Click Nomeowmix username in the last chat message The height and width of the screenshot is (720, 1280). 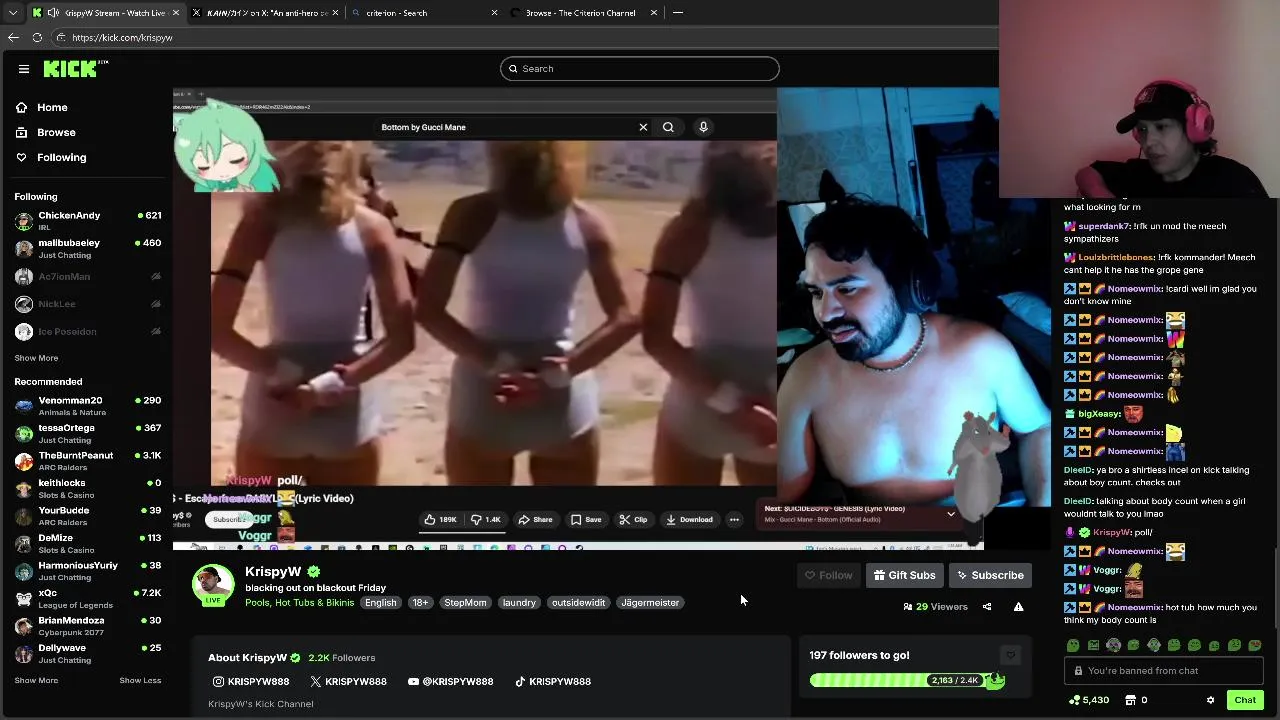click(1135, 608)
